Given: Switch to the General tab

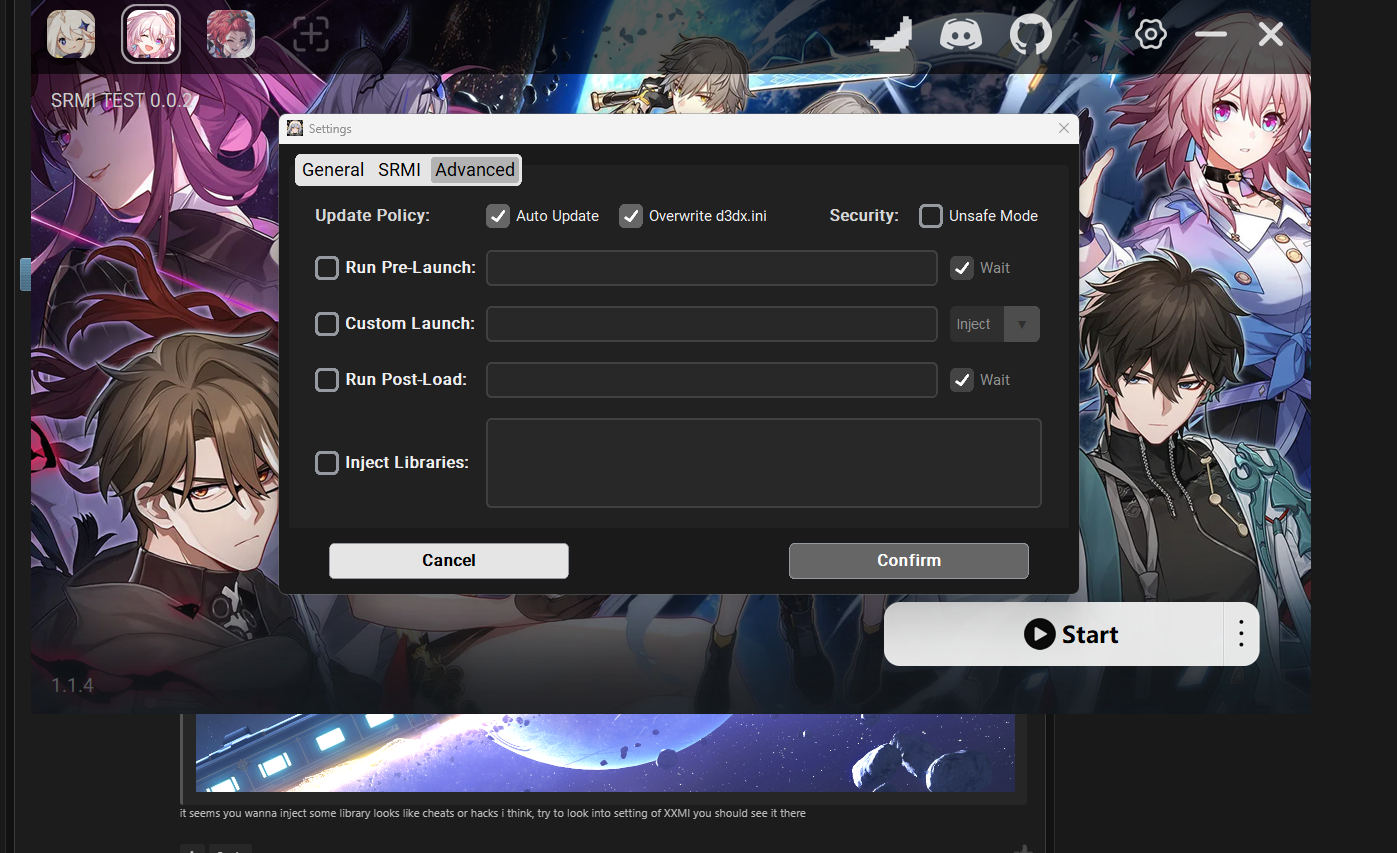Looking at the screenshot, I should pos(333,170).
